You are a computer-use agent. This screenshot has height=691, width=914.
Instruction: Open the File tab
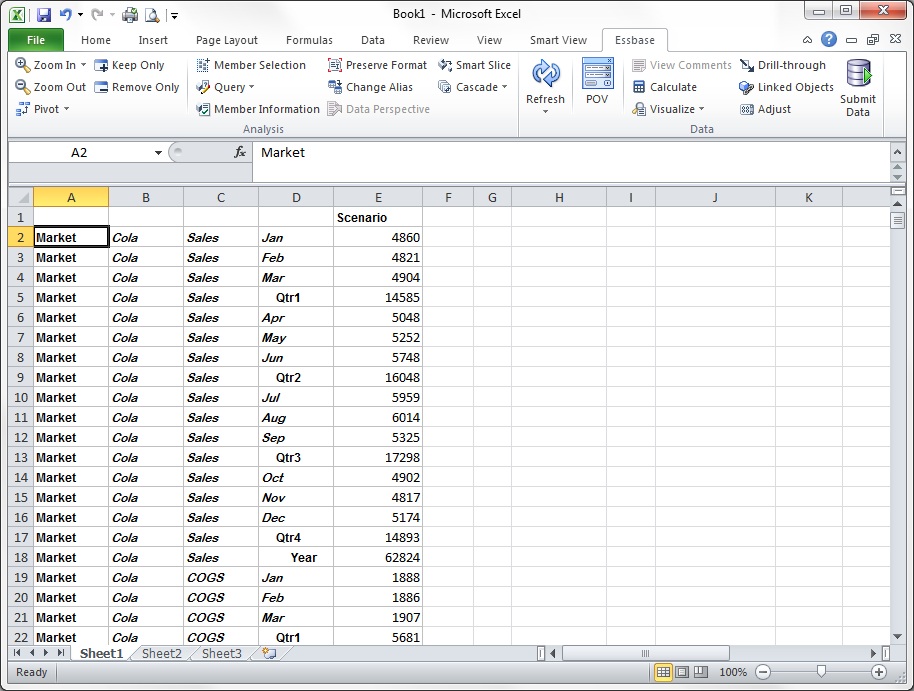(35, 41)
